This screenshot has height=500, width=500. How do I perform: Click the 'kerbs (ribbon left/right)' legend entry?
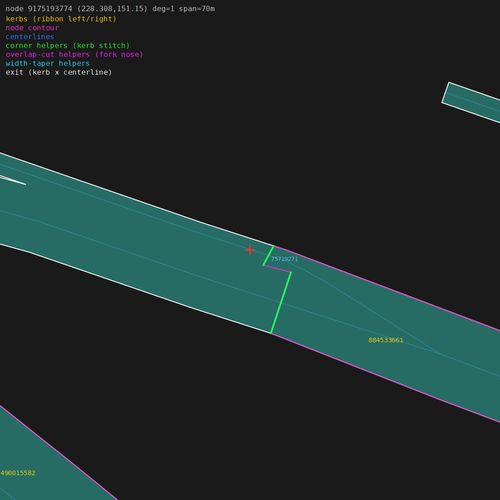[x=61, y=19]
